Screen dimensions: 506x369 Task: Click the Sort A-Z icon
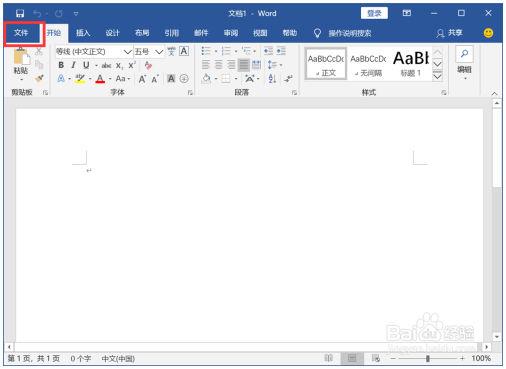pyautogui.click(x=272, y=79)
